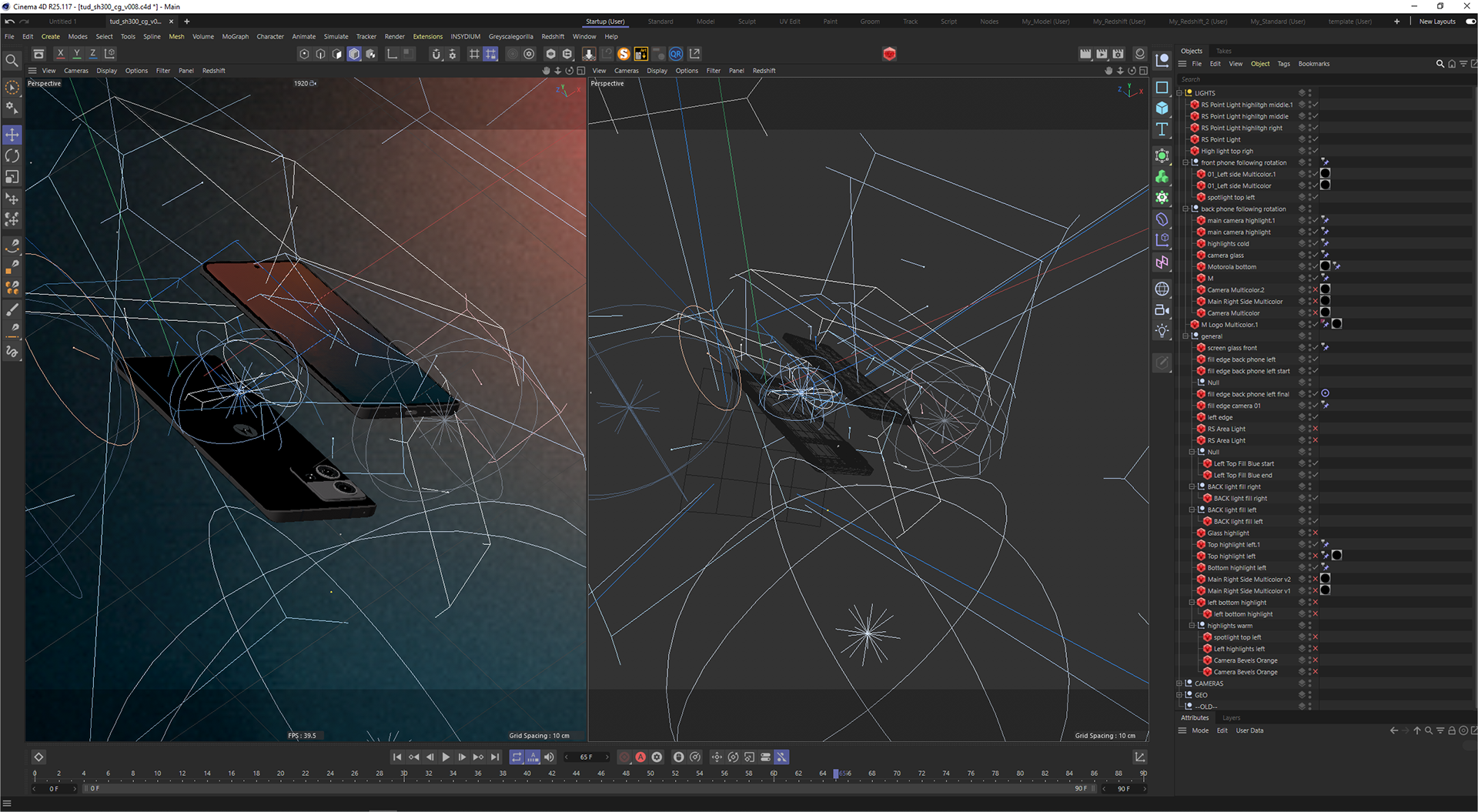
Task: Click the Record Active Objects button
Action: (624, 757)
